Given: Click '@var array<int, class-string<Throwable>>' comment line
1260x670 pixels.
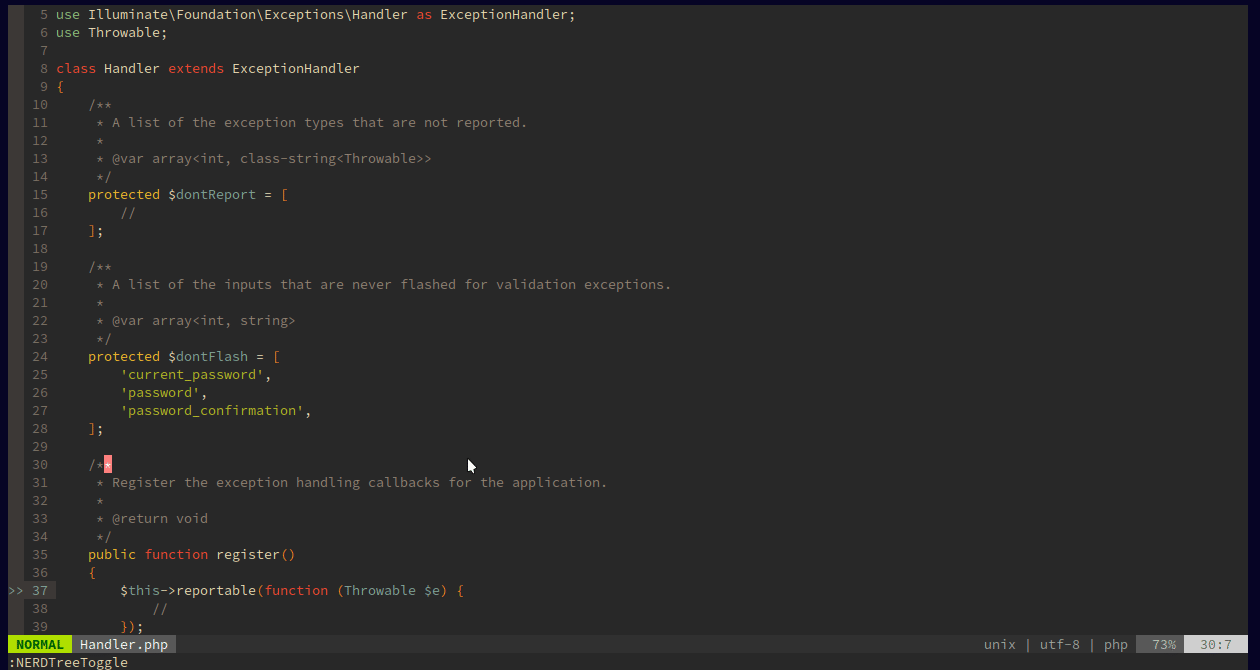Looking at the screenshot, I should 272,159.
